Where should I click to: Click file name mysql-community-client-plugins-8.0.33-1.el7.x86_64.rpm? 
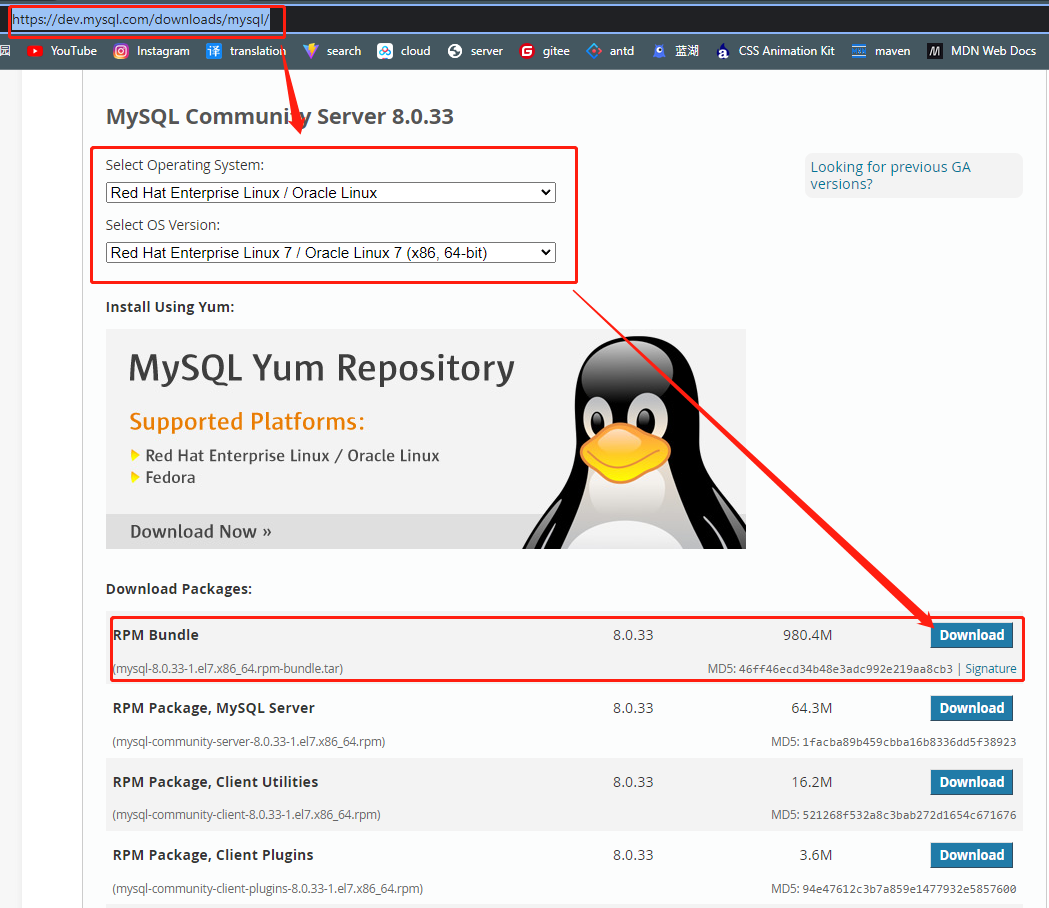pyautogui.click(x=268, y=889)
